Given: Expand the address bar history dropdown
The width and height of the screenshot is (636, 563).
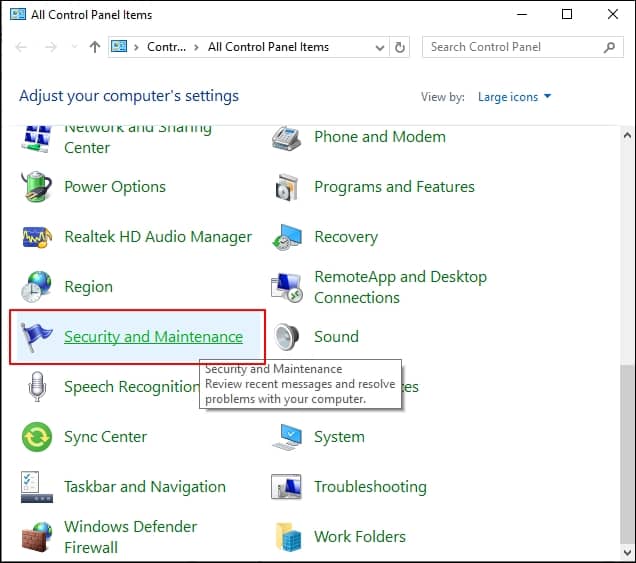Looking at the screenshot, I should point(380,47).
